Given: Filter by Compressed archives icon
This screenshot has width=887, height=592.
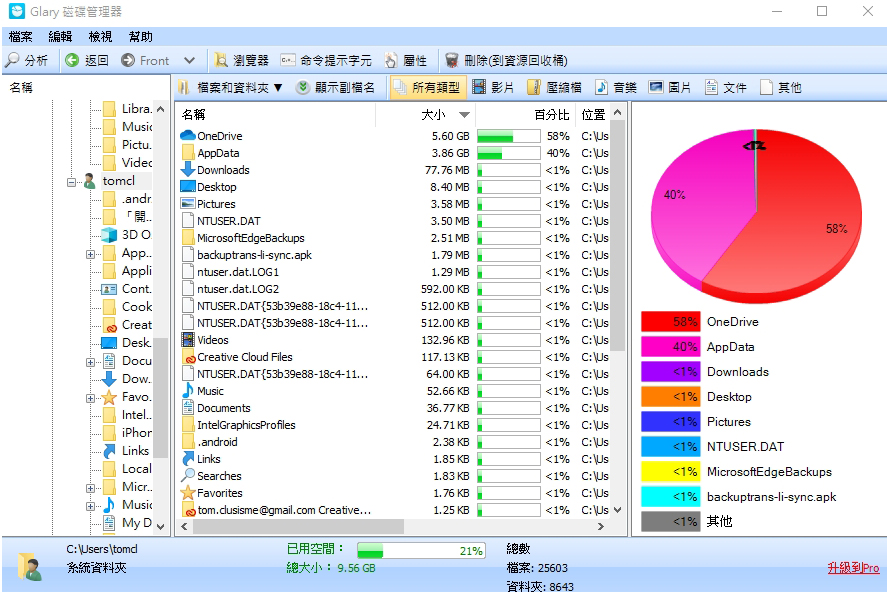Looking at the screenshot, I should (533, 88).
